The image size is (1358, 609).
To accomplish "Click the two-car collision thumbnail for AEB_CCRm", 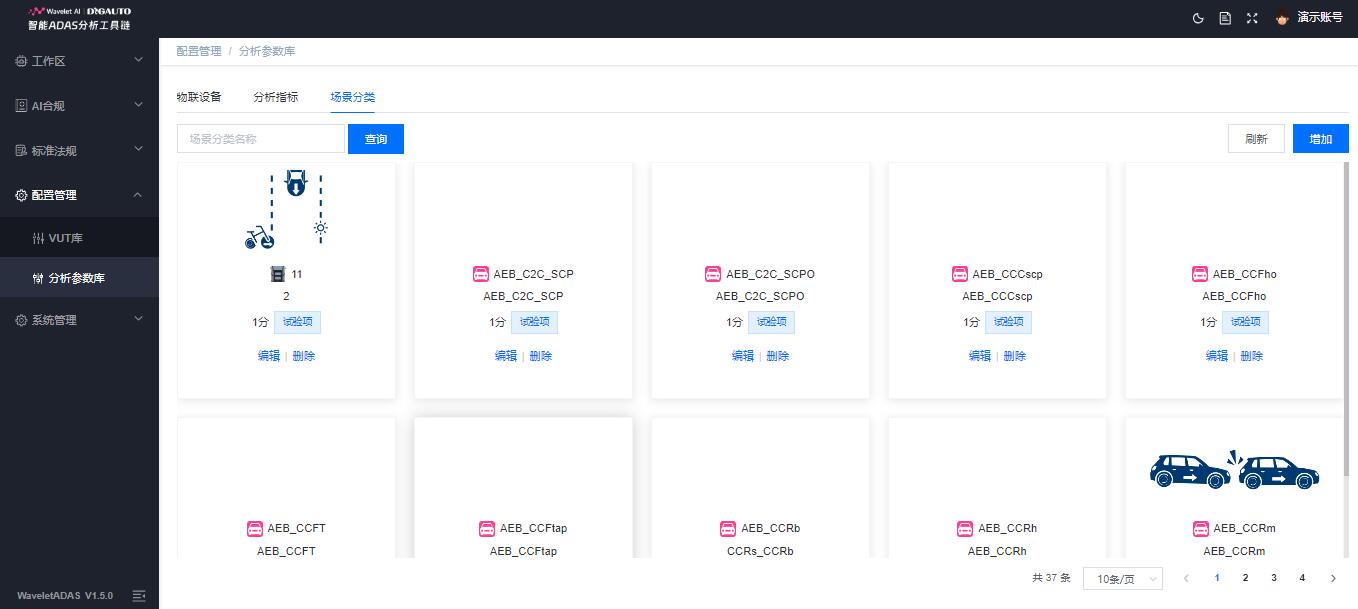I will click(1234, 470).
